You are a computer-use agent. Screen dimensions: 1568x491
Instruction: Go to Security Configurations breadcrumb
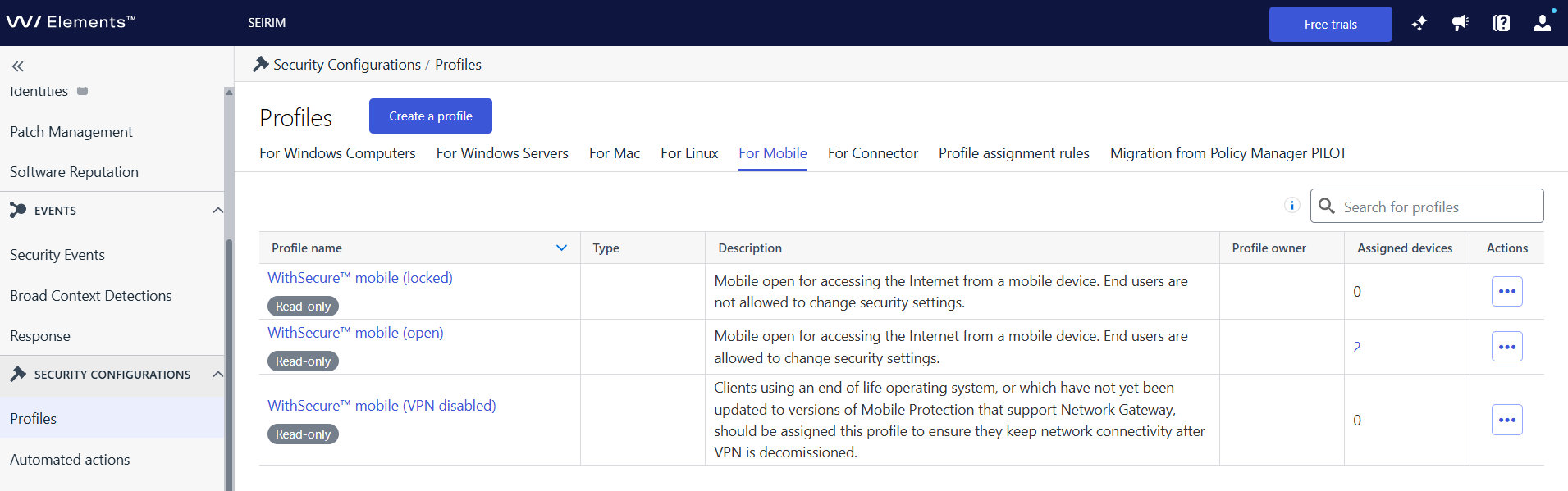347,65
